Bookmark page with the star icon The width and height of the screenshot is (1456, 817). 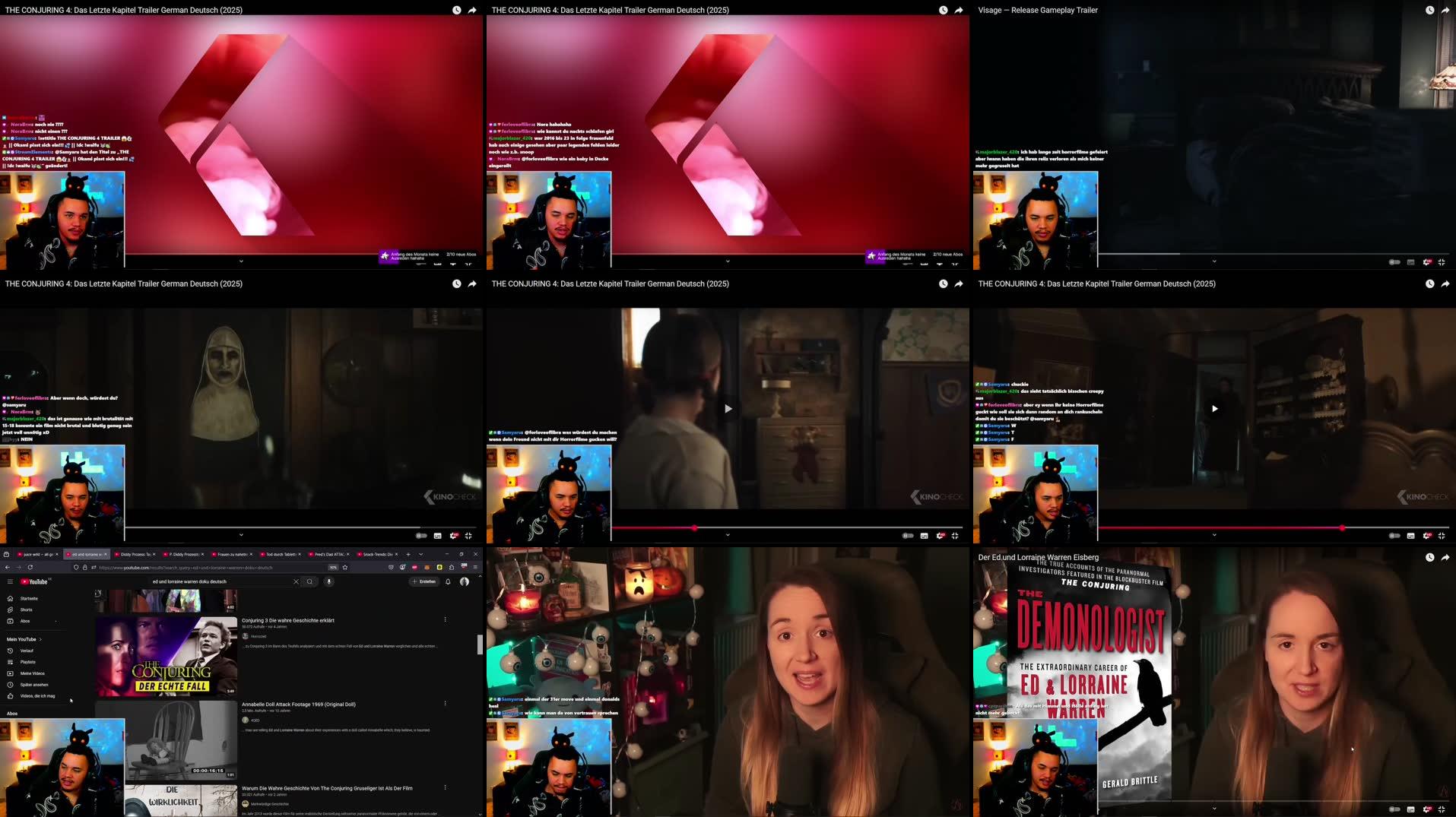coord(345,567)
